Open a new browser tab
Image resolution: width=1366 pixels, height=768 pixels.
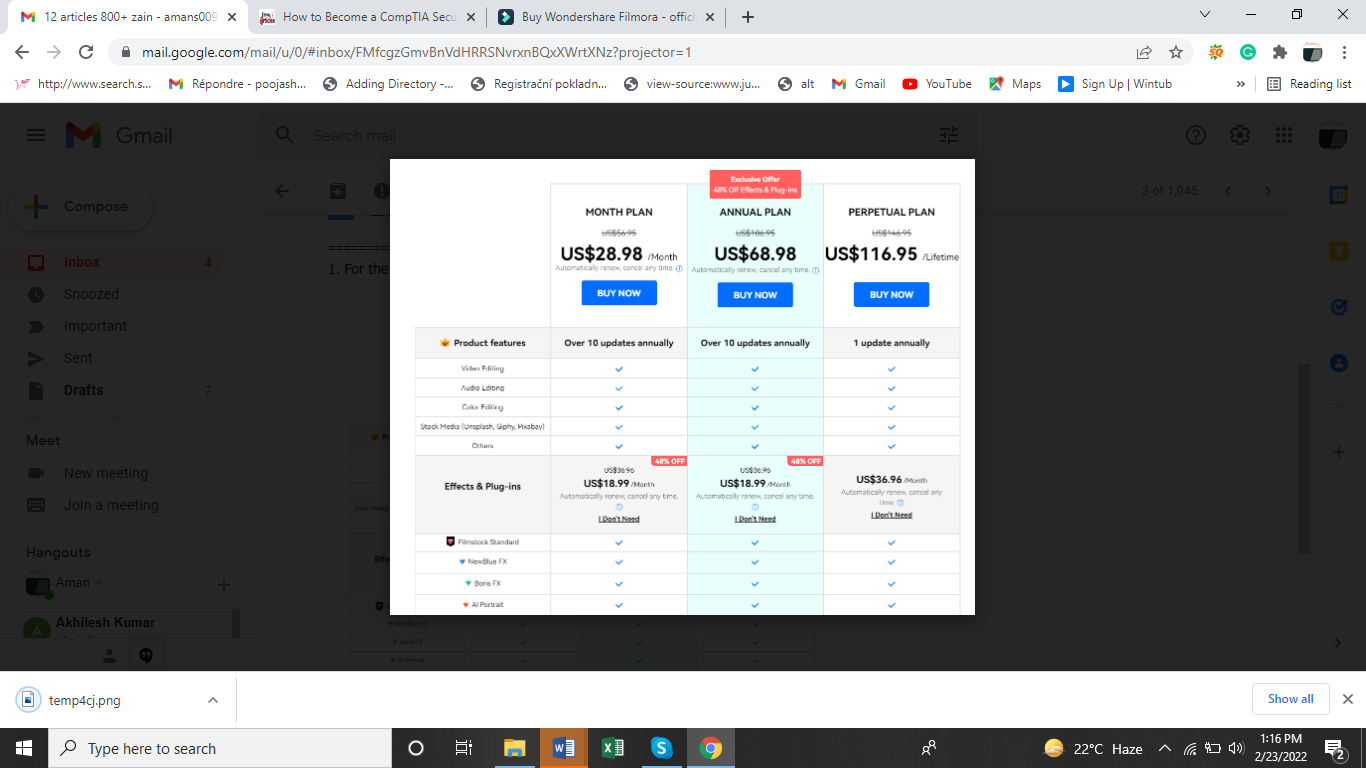748,16
